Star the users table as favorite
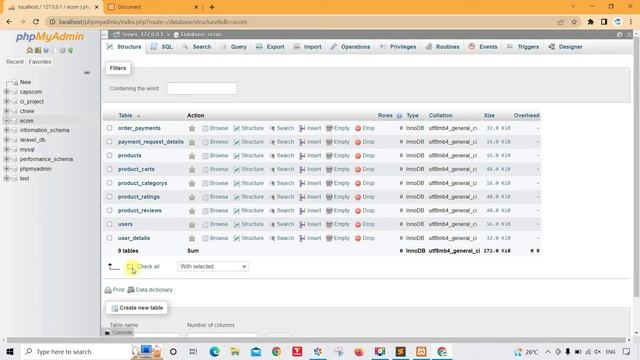This screenshot has height=360, width=640. pos(192,224)
